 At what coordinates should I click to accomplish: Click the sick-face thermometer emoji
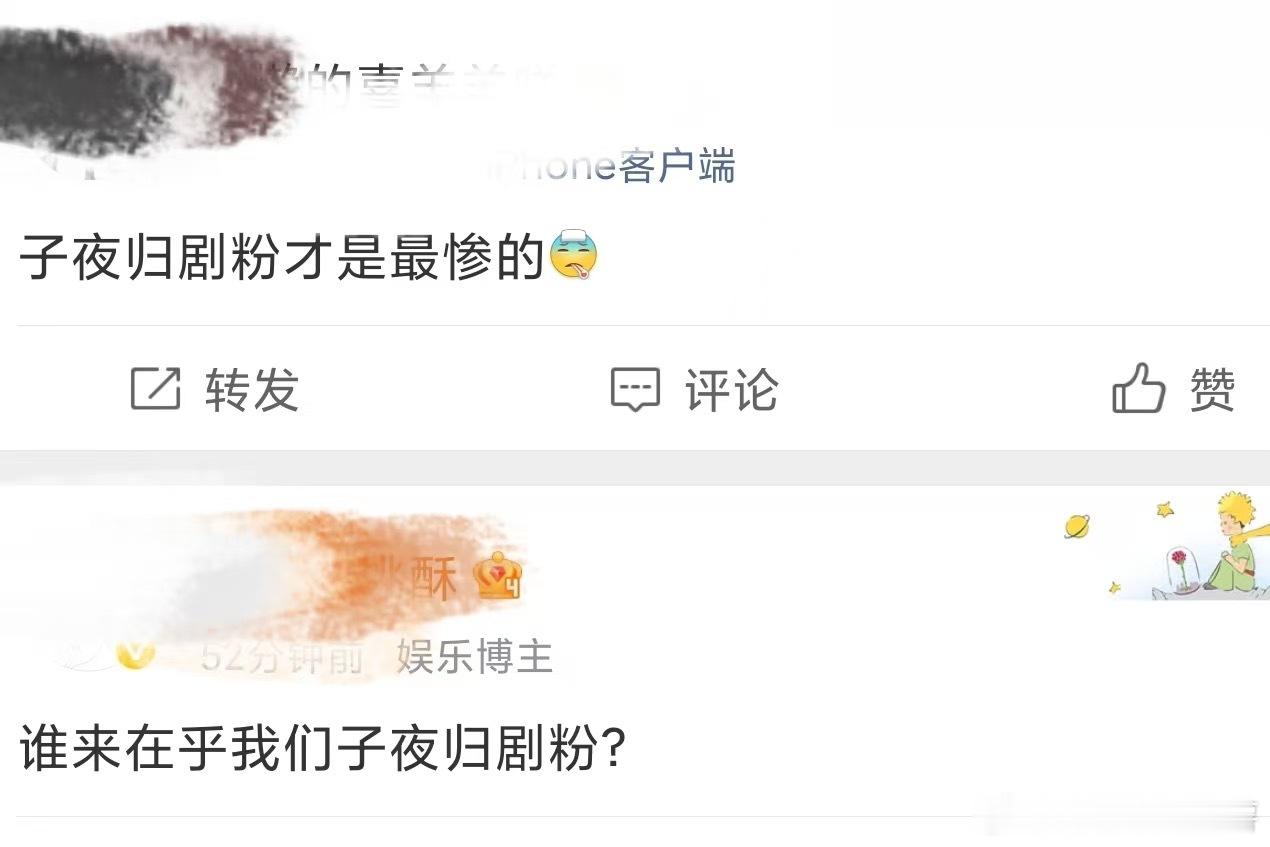(574, 255)
